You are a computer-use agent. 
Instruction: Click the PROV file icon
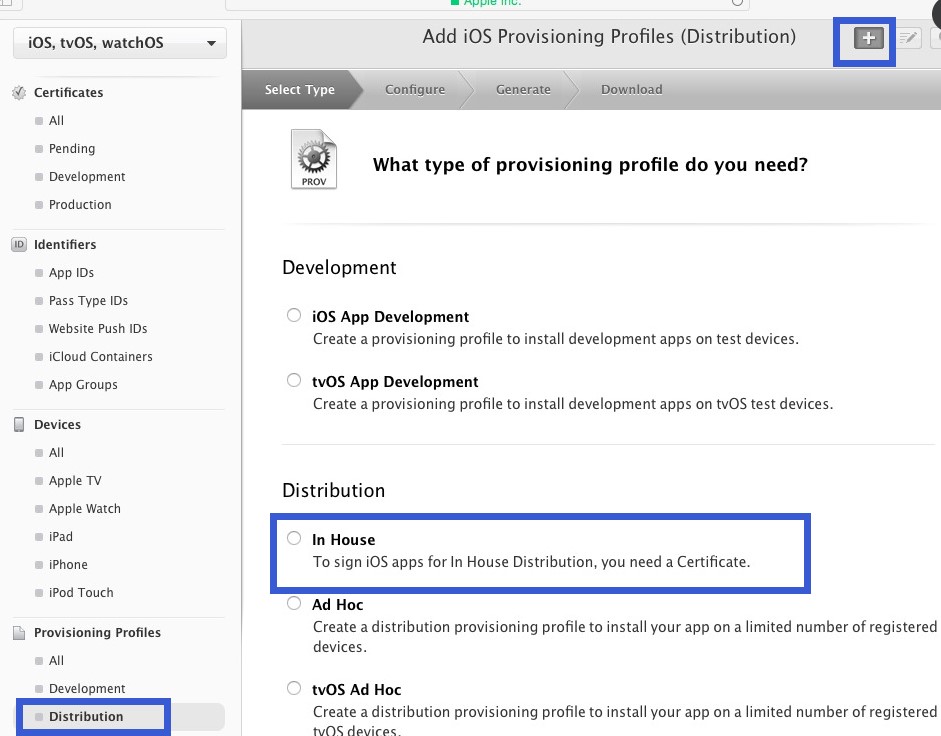coord(314,160)
